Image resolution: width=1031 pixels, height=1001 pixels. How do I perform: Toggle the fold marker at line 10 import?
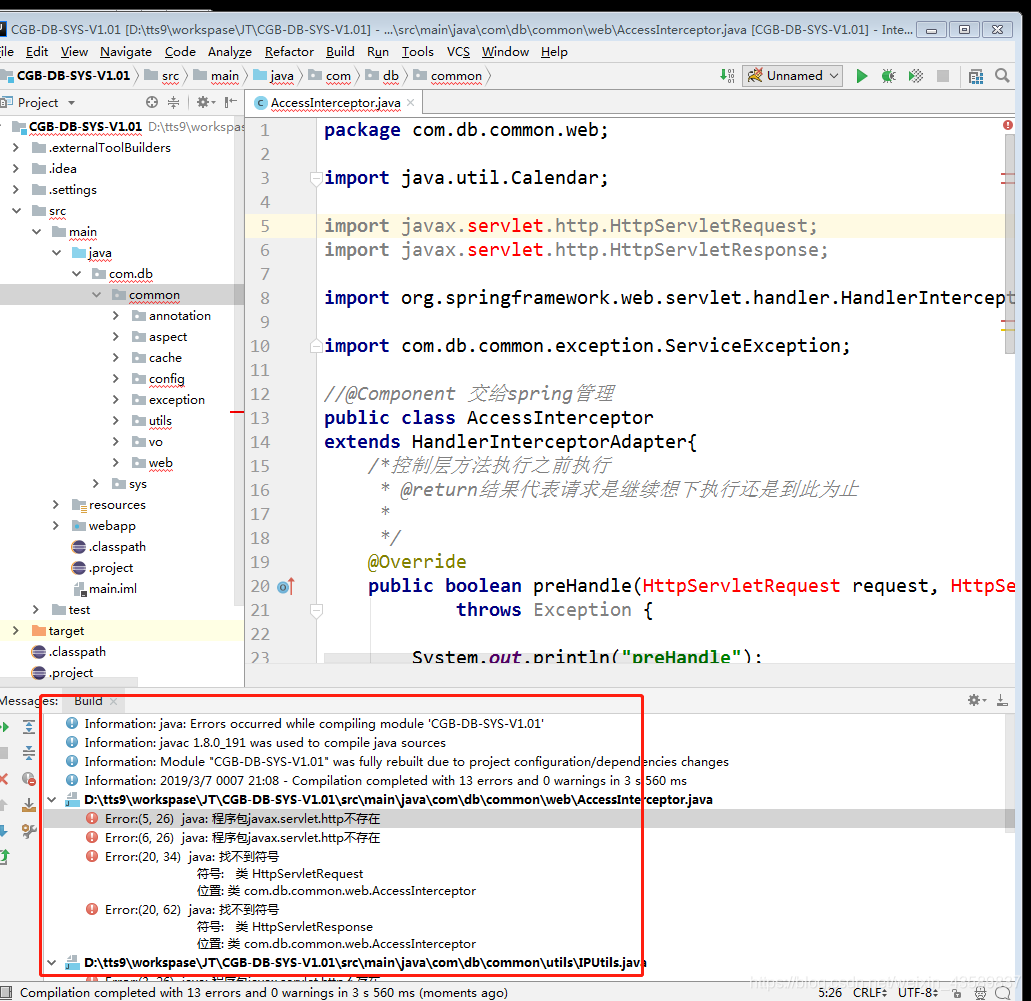[x=316, y=346]
